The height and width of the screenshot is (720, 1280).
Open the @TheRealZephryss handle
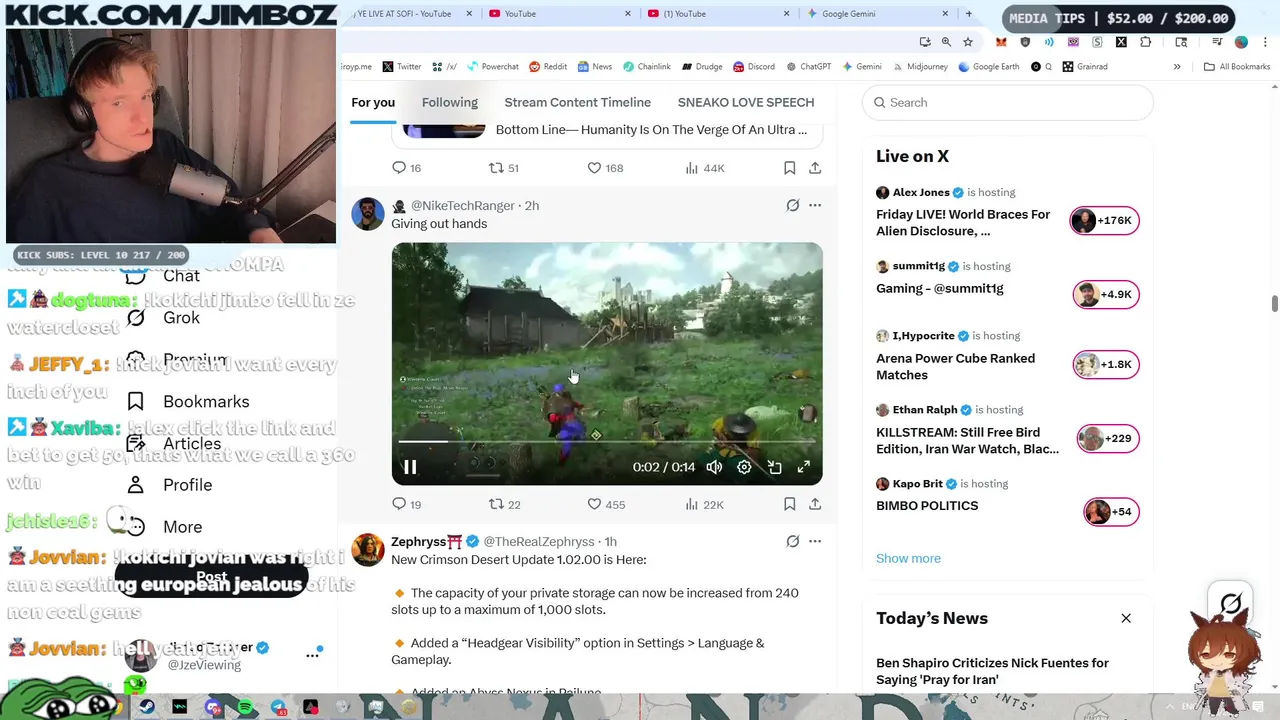[539, 541]
